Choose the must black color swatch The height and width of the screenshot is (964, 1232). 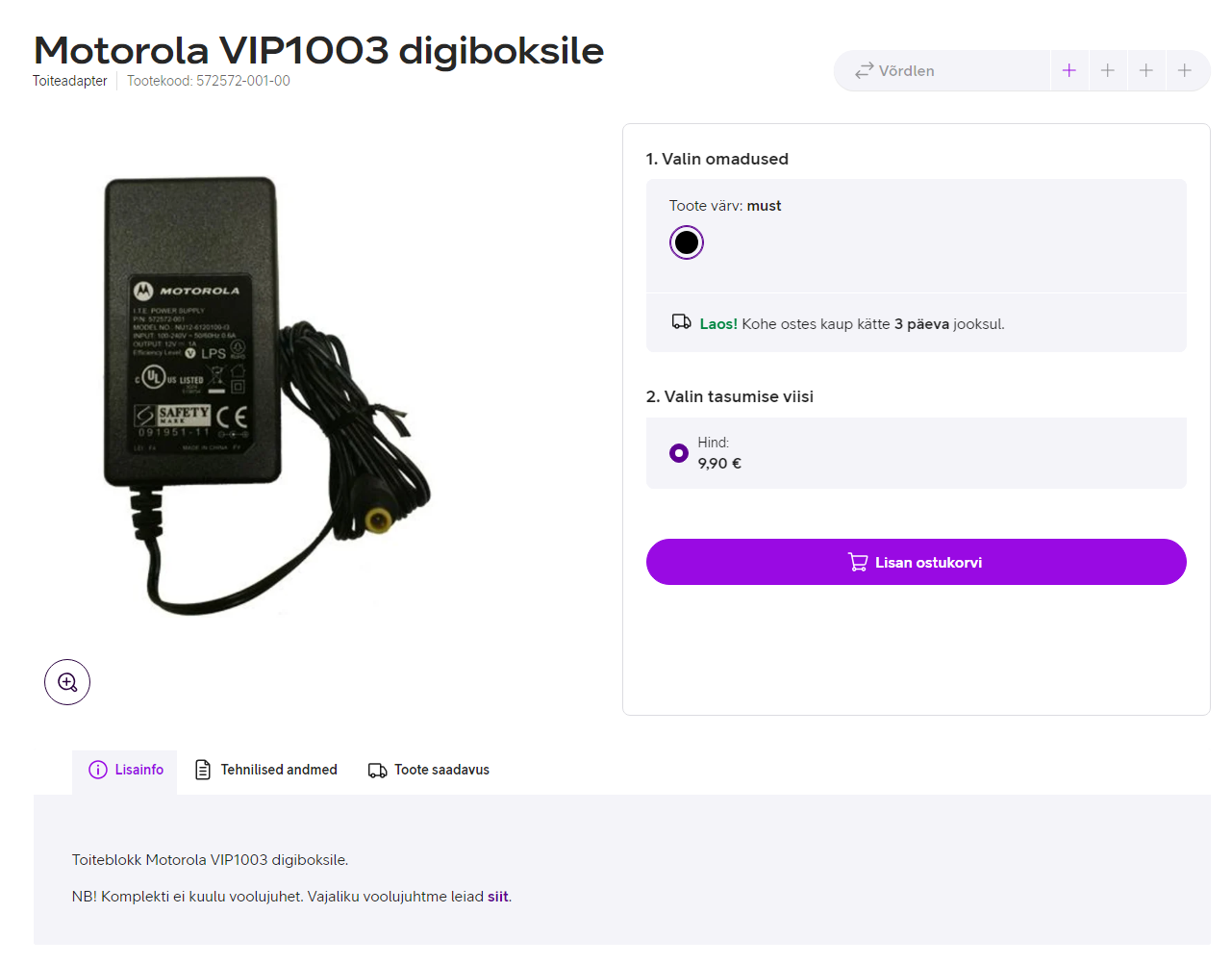(687, 242)
